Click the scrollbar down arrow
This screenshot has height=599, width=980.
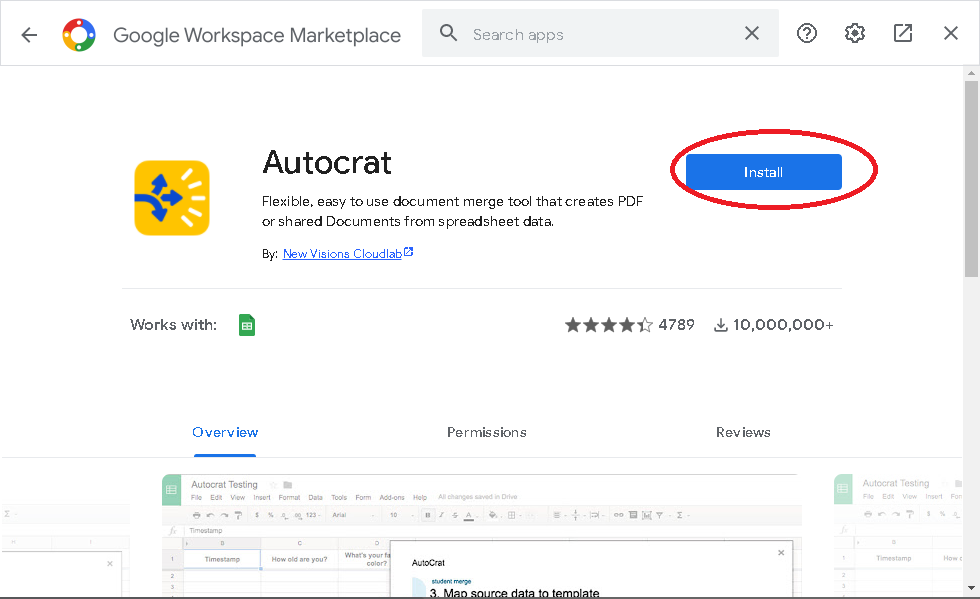tap(971, 588)
